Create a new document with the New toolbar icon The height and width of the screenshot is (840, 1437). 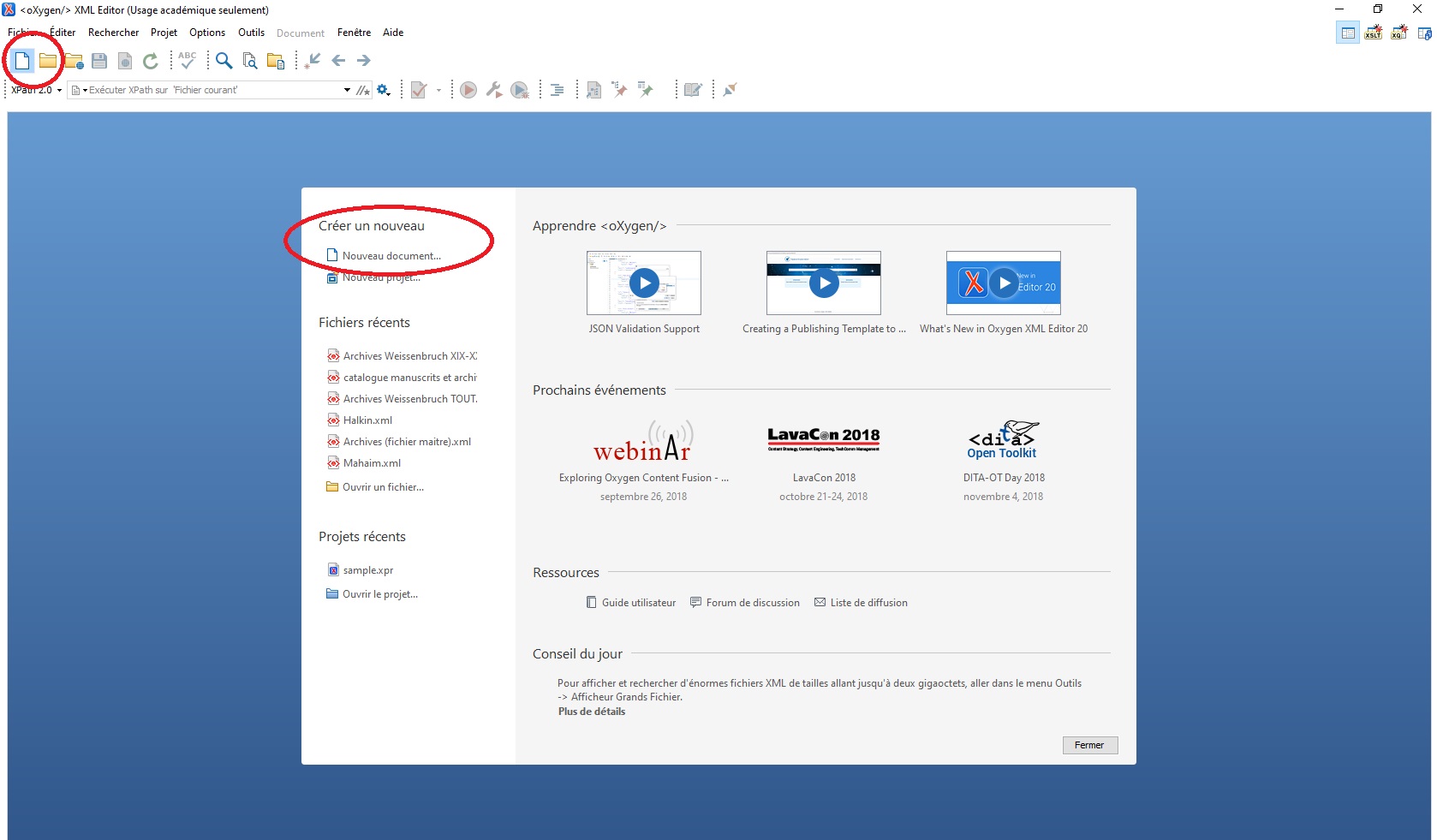click(x=23, y=60)
